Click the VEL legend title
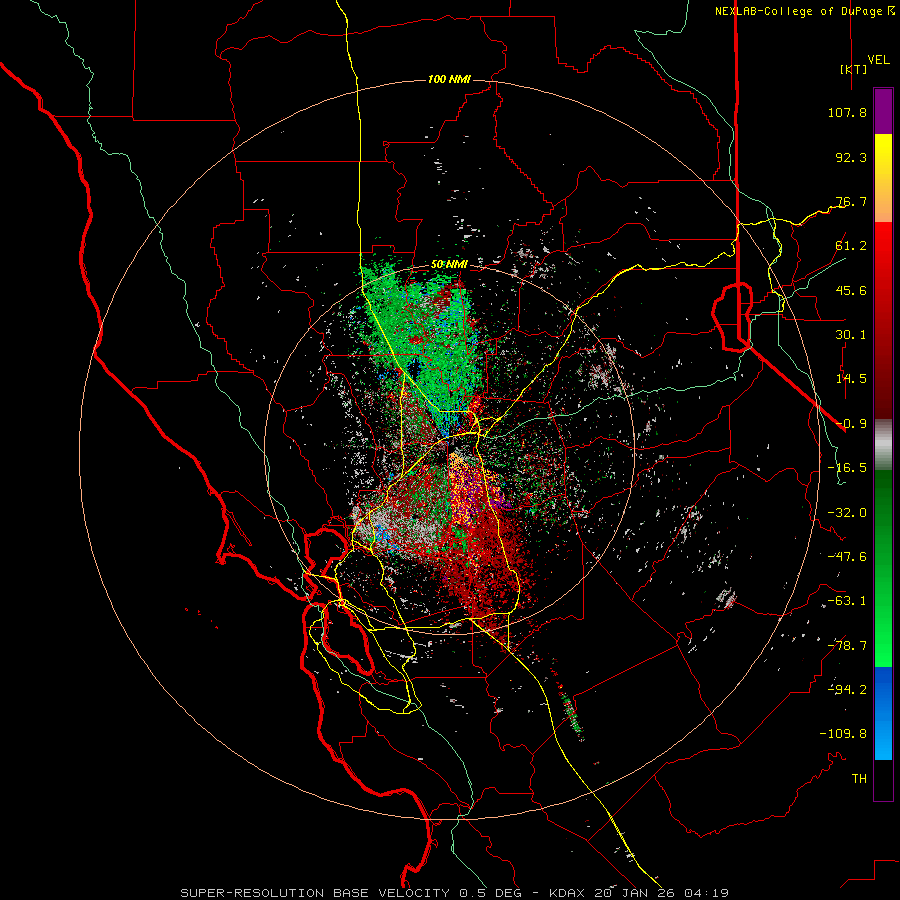 878,60
